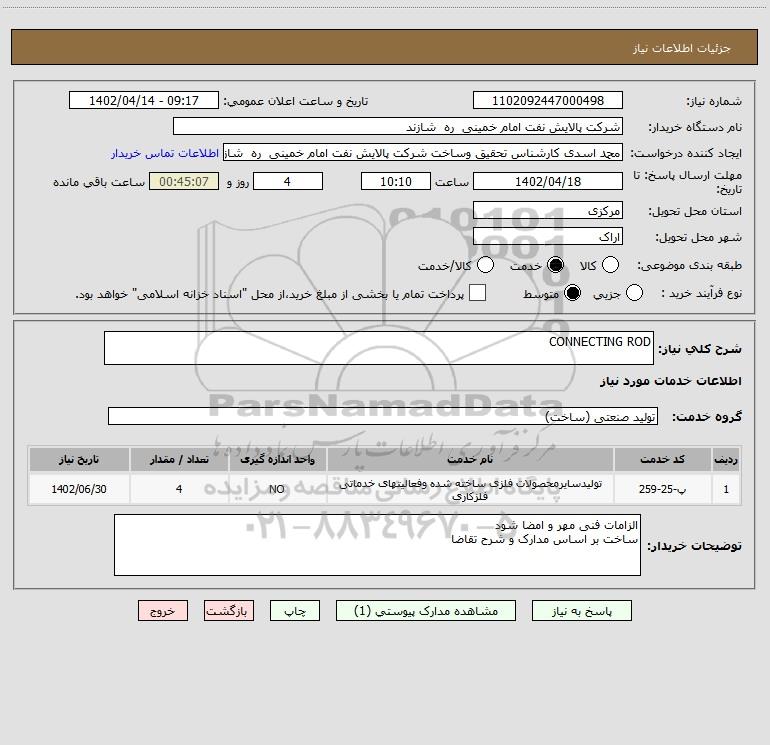The height and width of the screenshot is (745, 770).
Task: Click the announcement date field 1402/04/14 - 09:17
Action: pyautogui.click(x=144, y=100)
